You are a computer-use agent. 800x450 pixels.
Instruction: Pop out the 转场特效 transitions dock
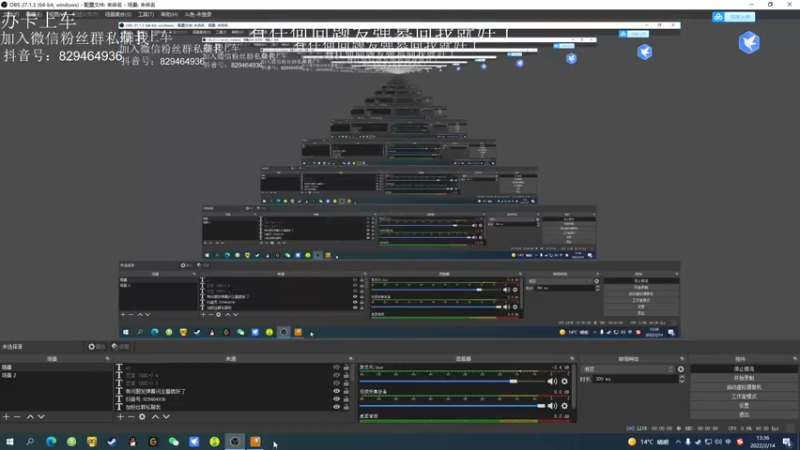682,359
